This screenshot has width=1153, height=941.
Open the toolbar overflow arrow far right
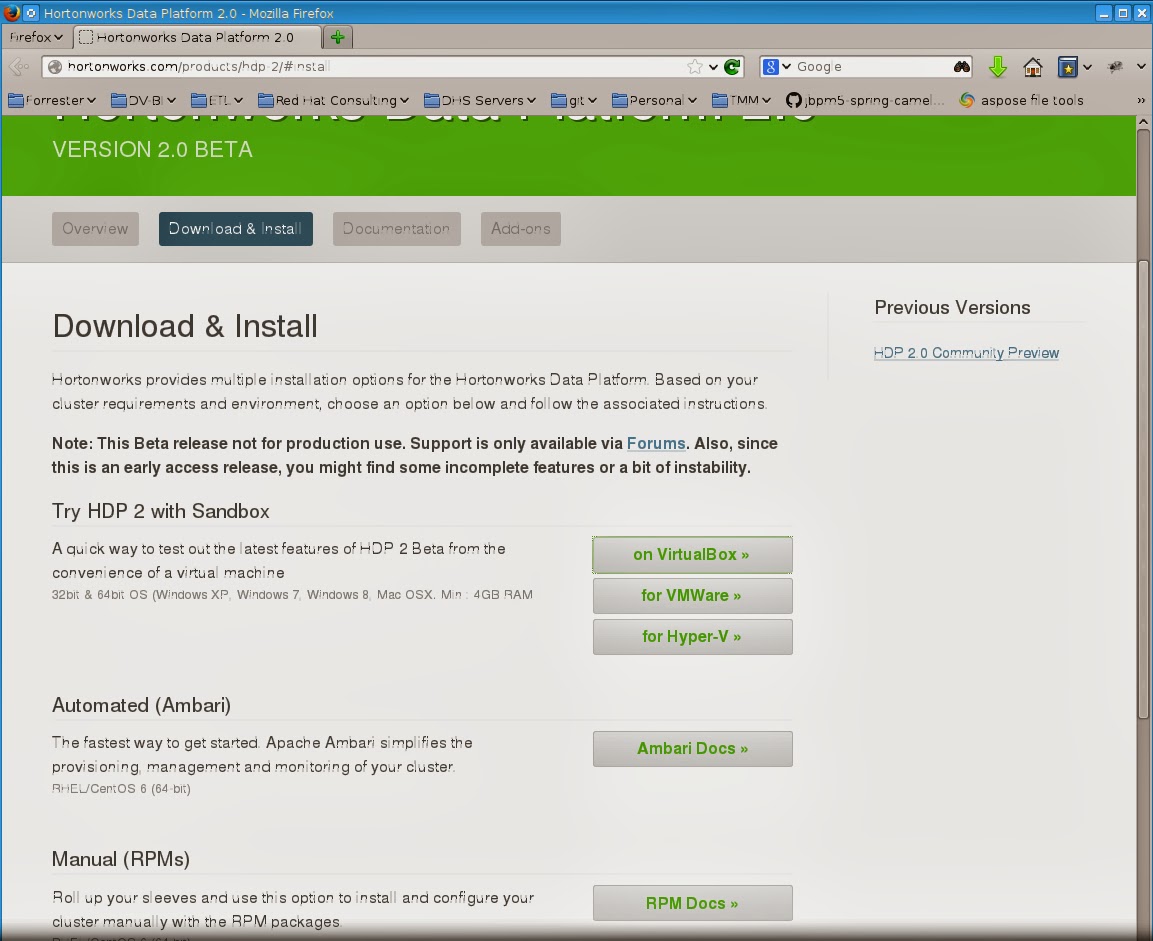[x=1140, y=67]
